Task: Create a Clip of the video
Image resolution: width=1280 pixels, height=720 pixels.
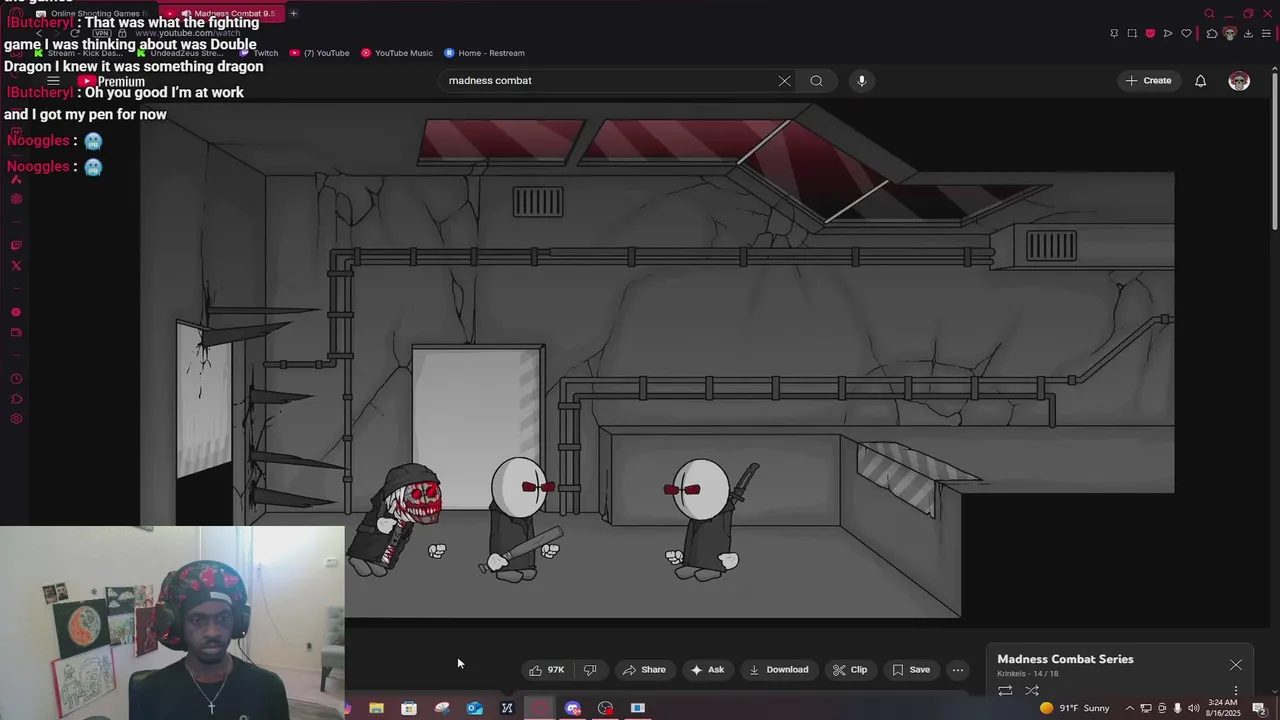Action: pos(850,670)
